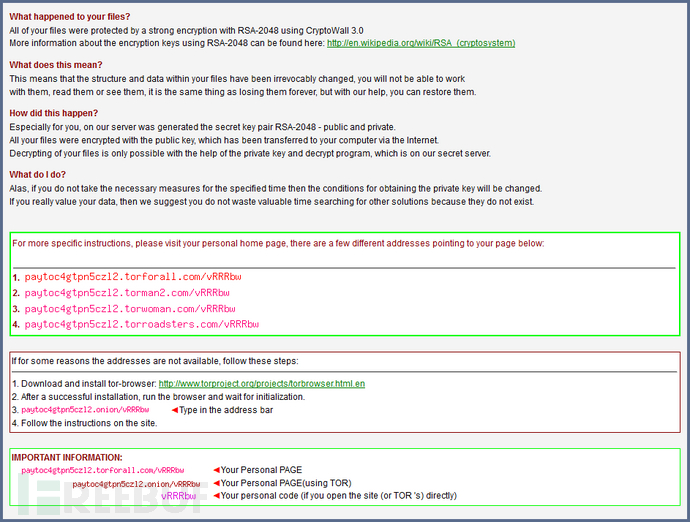Click 'Alas, if you do not take' sentence
Image resolution: width=690 pixels, height=522 pixels.
click(275, 189)
